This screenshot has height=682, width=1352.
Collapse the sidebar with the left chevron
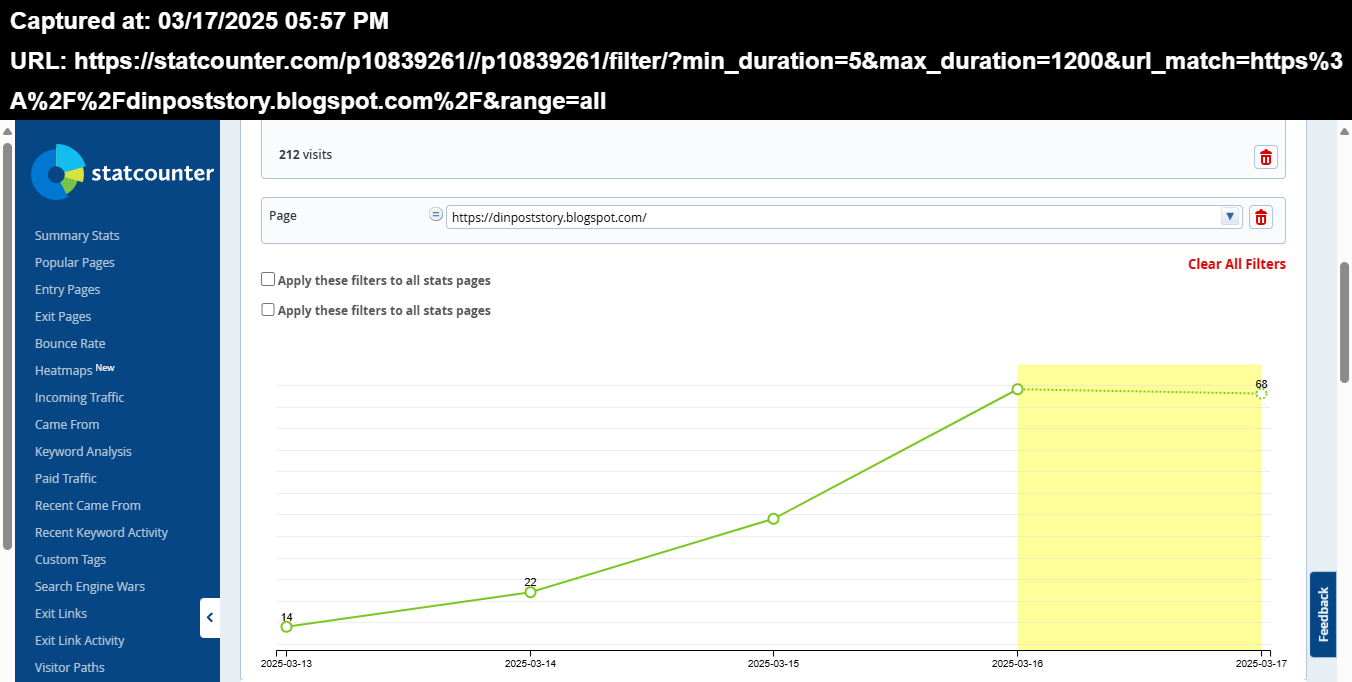coord(210,618)
